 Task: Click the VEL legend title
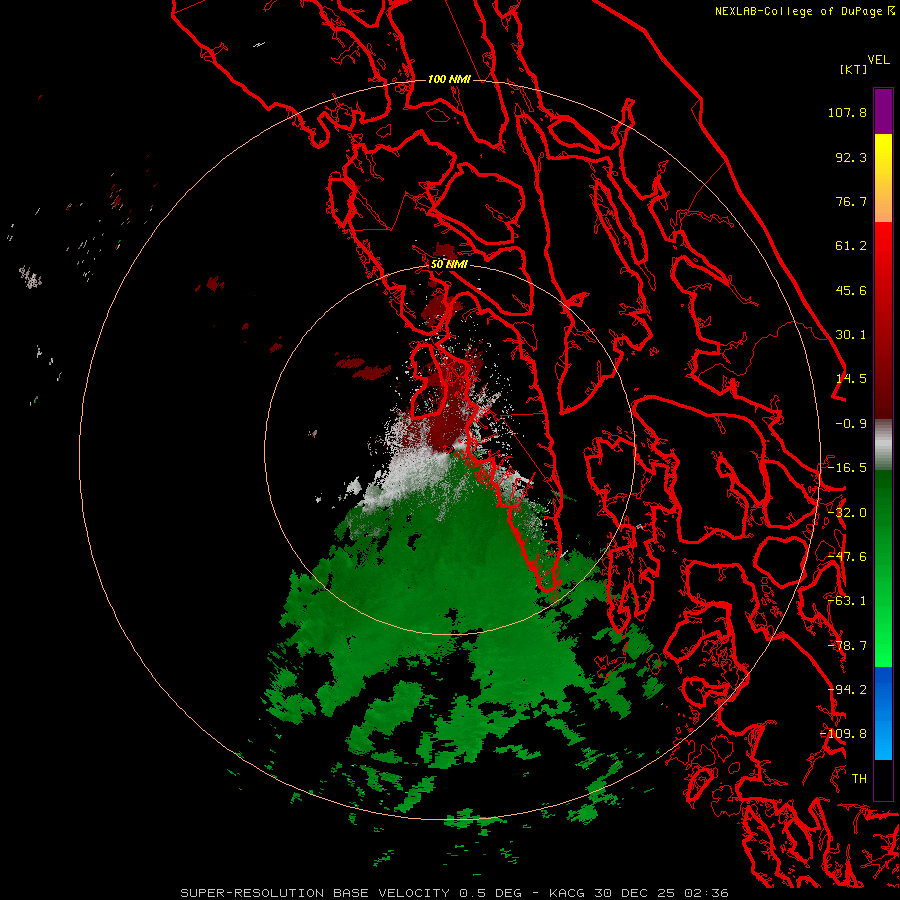(x=878, y=60)
